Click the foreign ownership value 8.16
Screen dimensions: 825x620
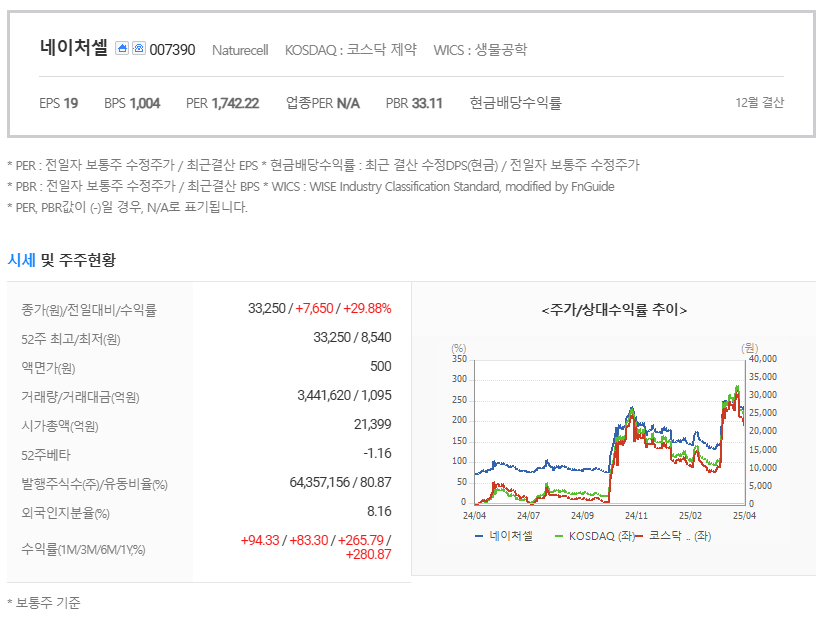pos(379,511)
